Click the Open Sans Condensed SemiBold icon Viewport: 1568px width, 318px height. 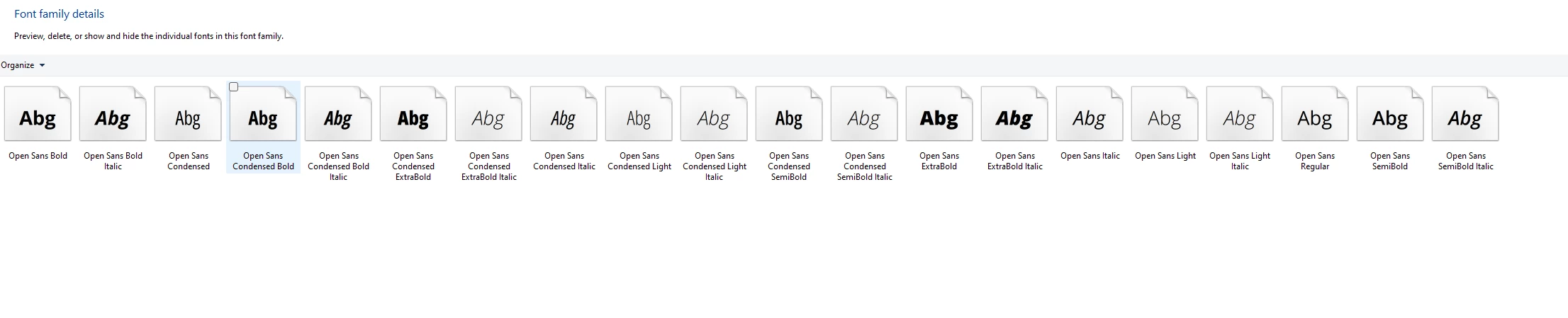point(789,114)
